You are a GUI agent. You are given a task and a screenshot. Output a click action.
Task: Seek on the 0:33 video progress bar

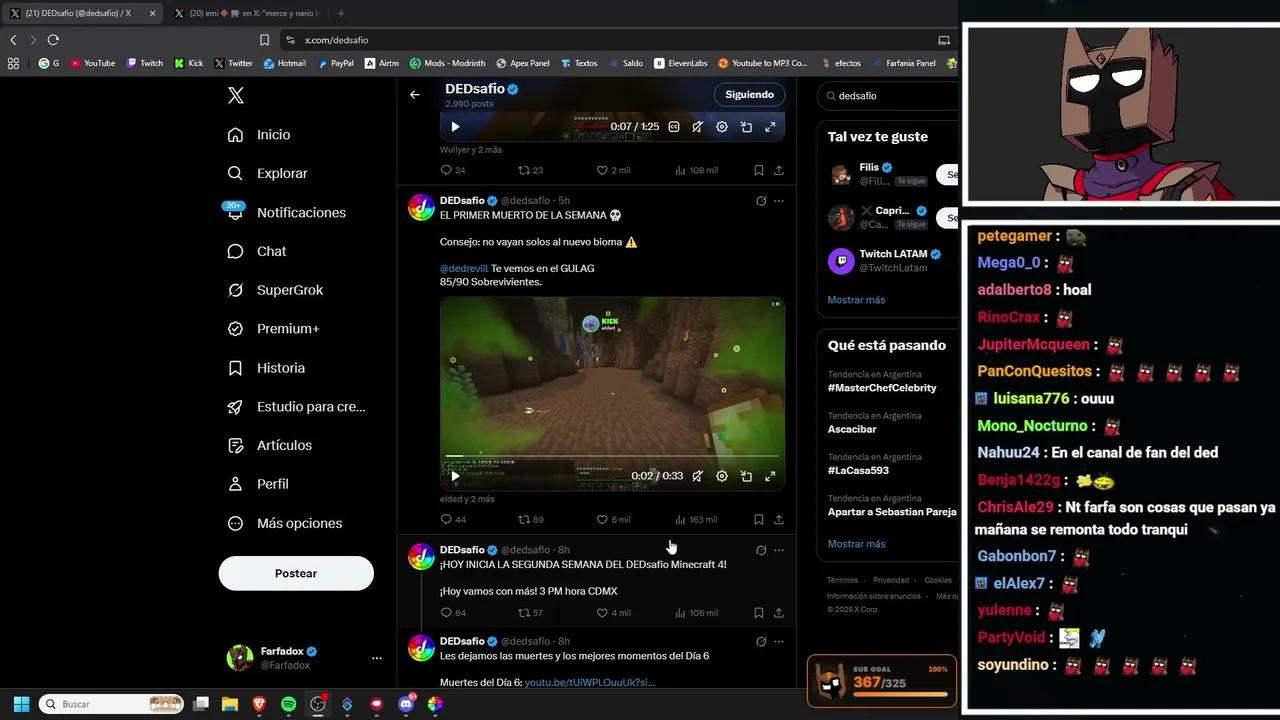point(612,456)
